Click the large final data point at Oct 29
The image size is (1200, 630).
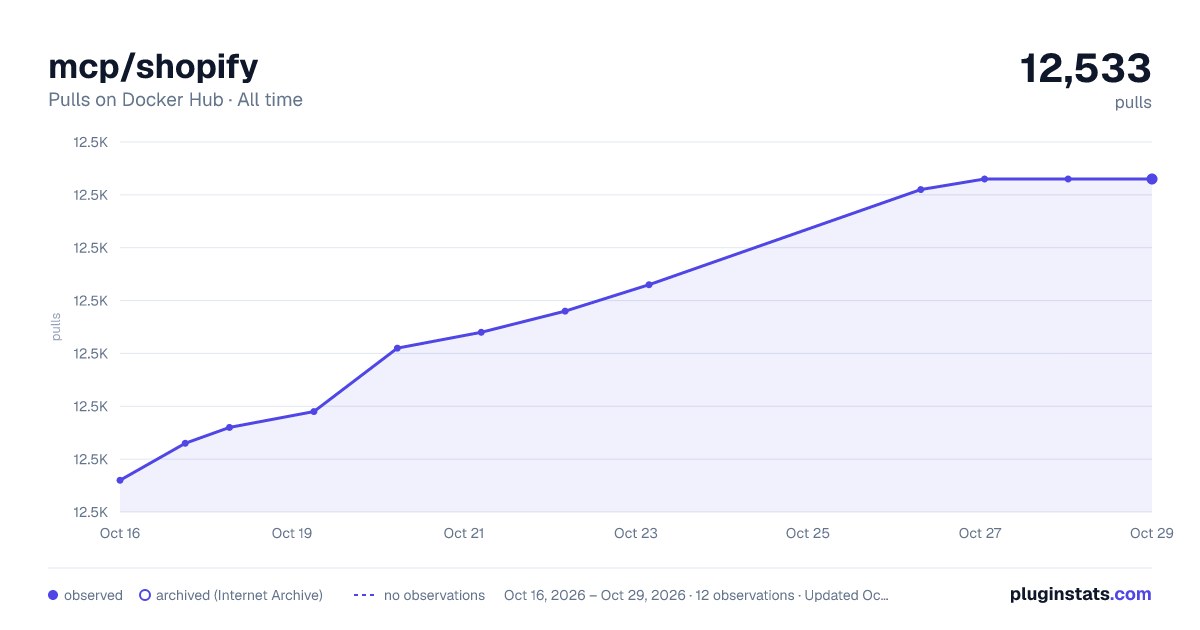1152,179
